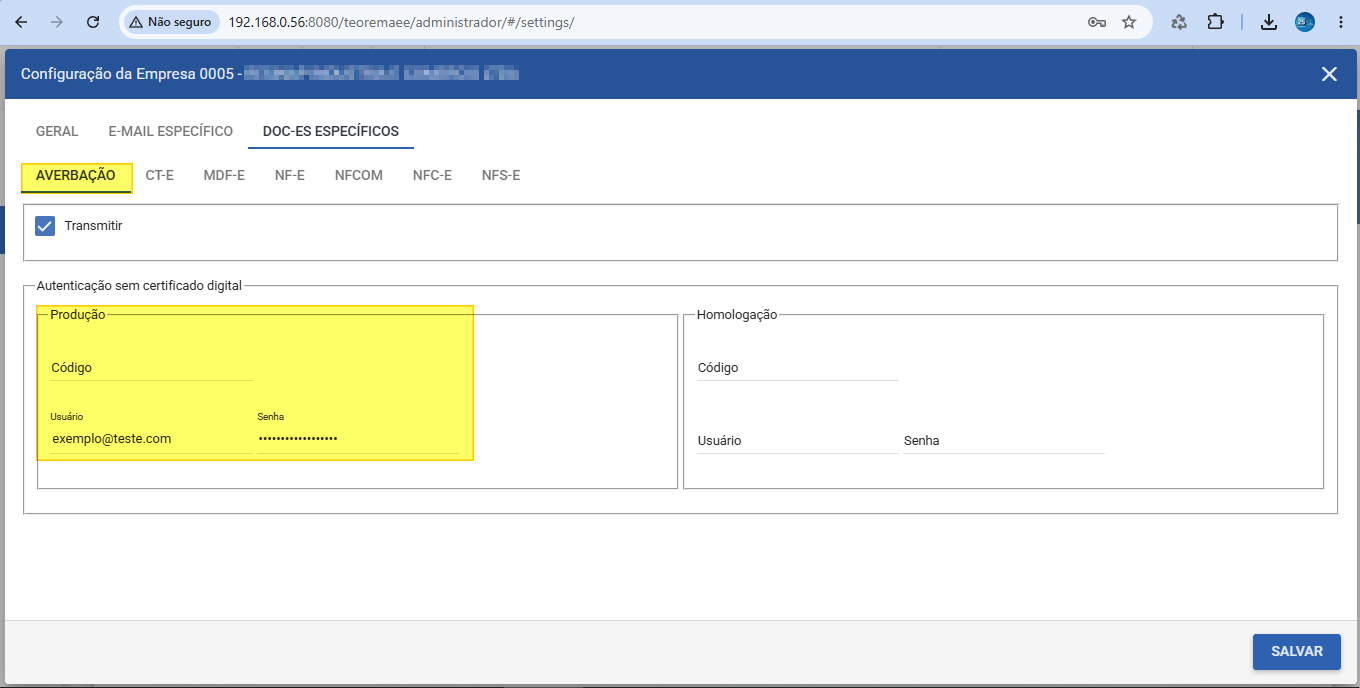Click the SALVAR button
Image resolution: width=1360 pixels, height=688 pixels.
click(1297, 651)
